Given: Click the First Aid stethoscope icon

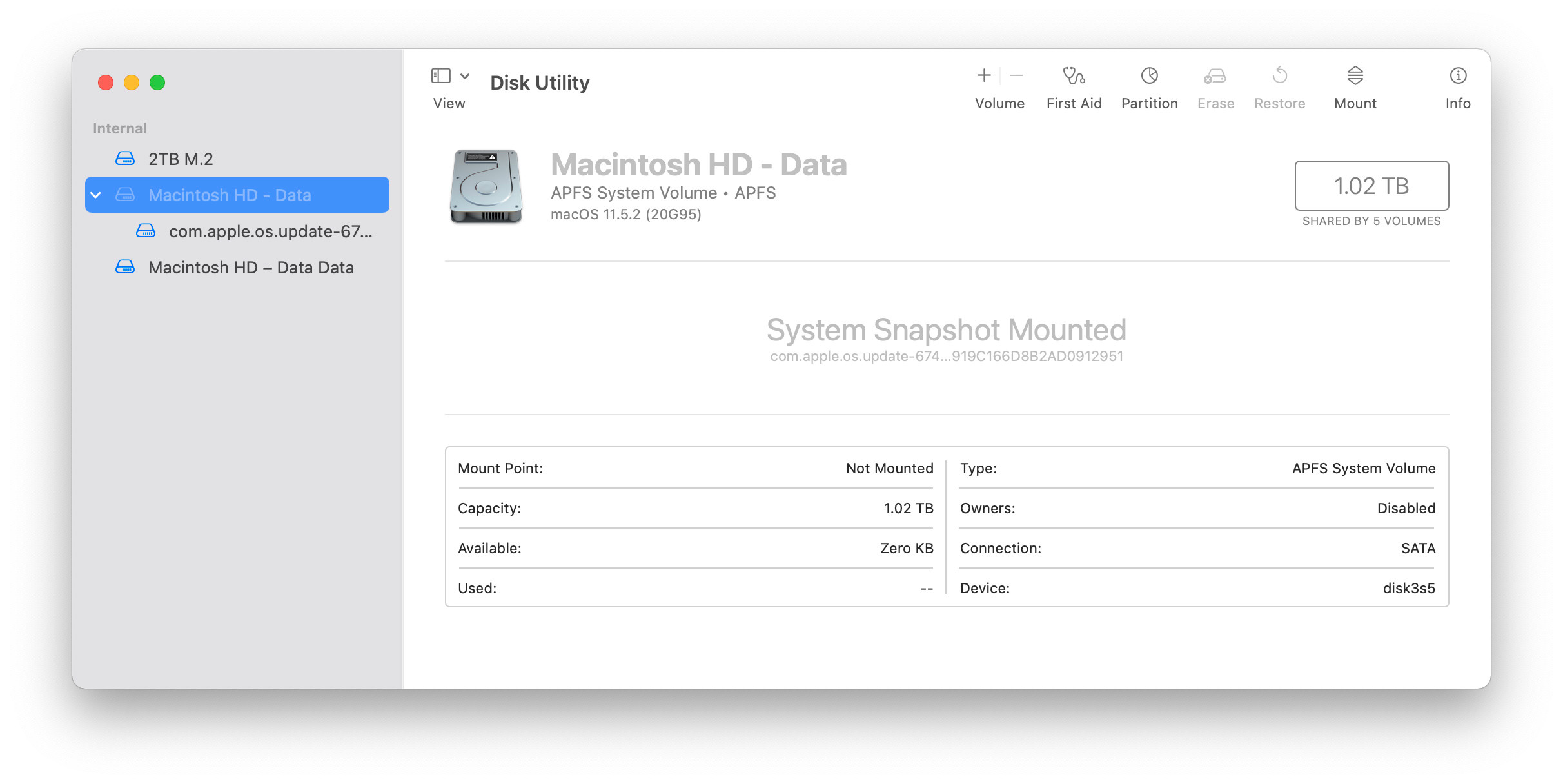Looking at the screenshot, I should 1074,76.
